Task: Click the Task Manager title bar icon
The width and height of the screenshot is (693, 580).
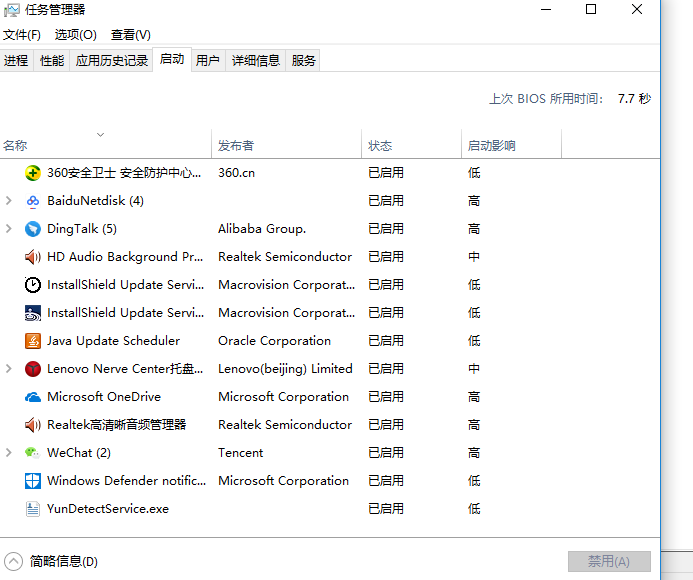Action: [11, 10]
